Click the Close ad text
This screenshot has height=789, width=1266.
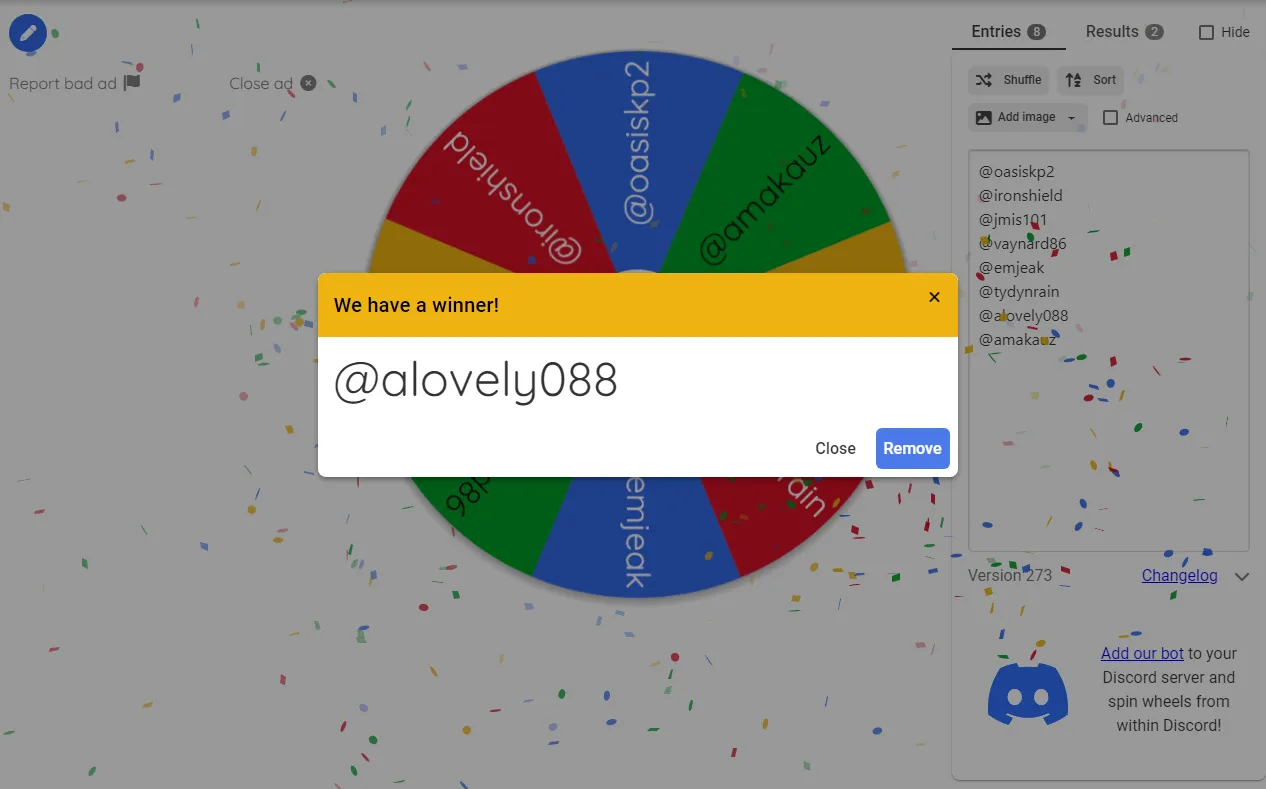(261, 83)
